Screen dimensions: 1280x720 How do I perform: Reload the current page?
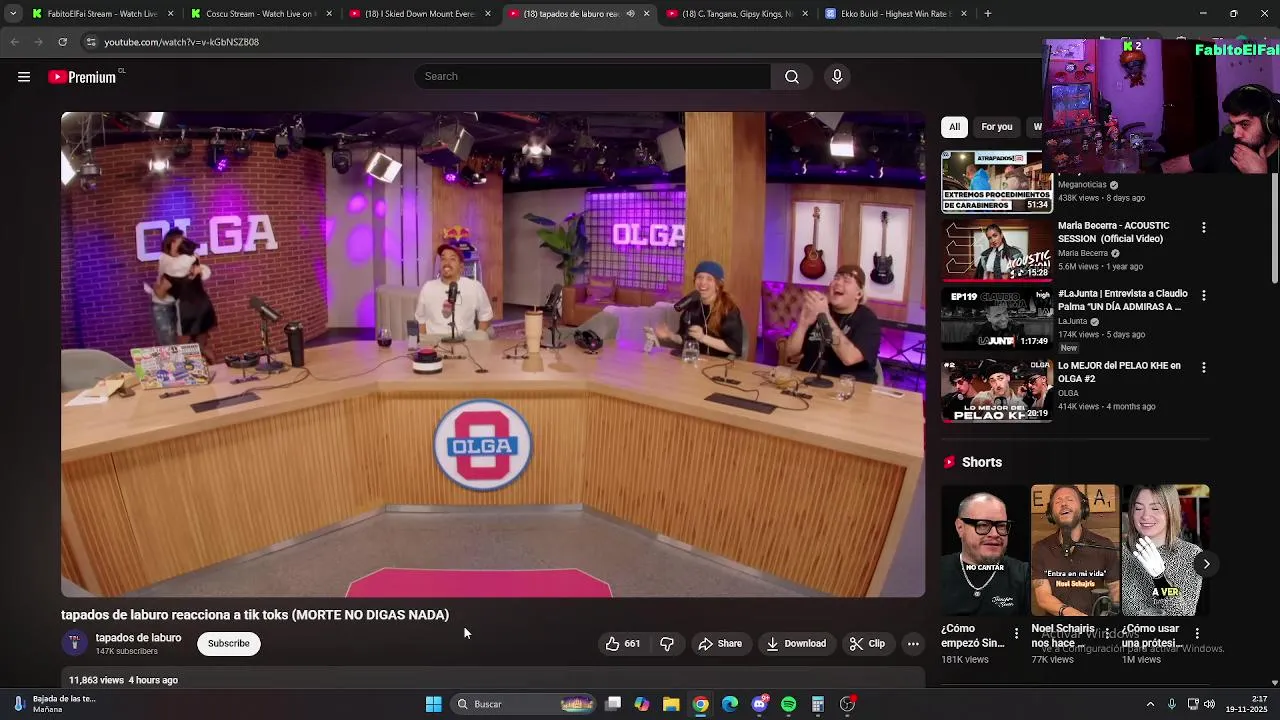[62, 42]
